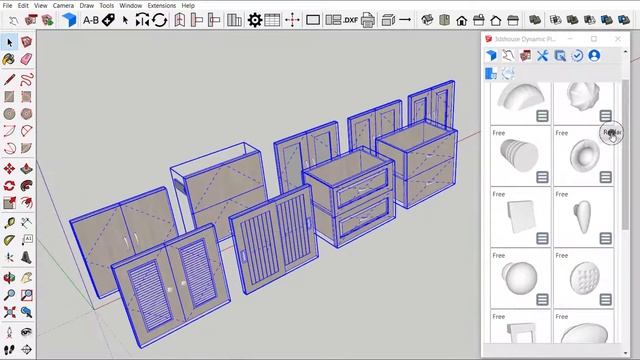Open options menu of dimpled round knob
Viewport: 640px width, 360px height.
[605, 300]
